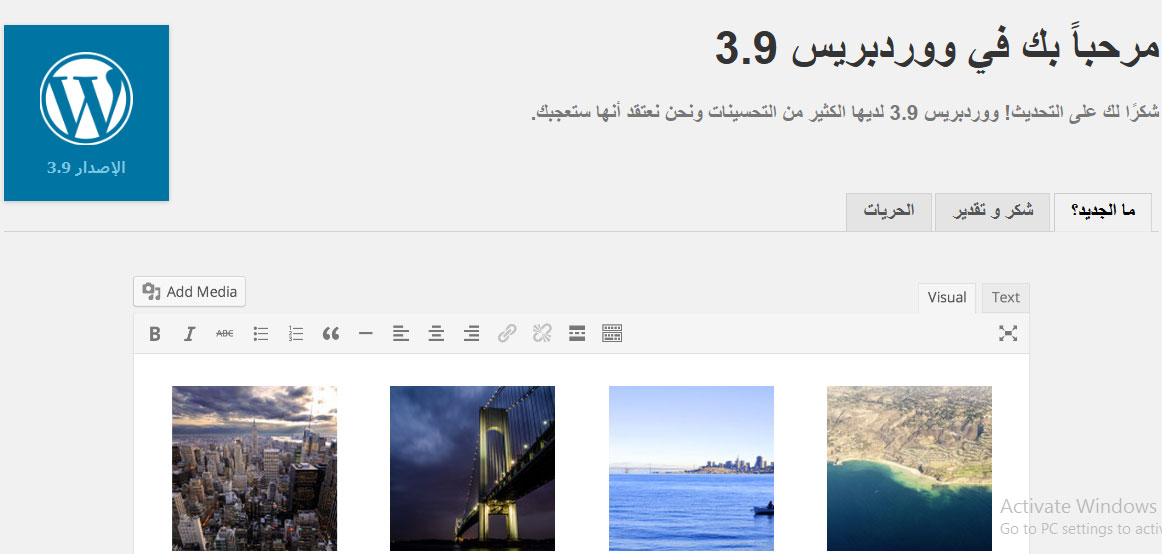Image resolution: width=1162 pixels, height=554 pixels.
Task: Click the شكرًا لك على التحديث subtitle text
Action: click(x=847, y=113)
